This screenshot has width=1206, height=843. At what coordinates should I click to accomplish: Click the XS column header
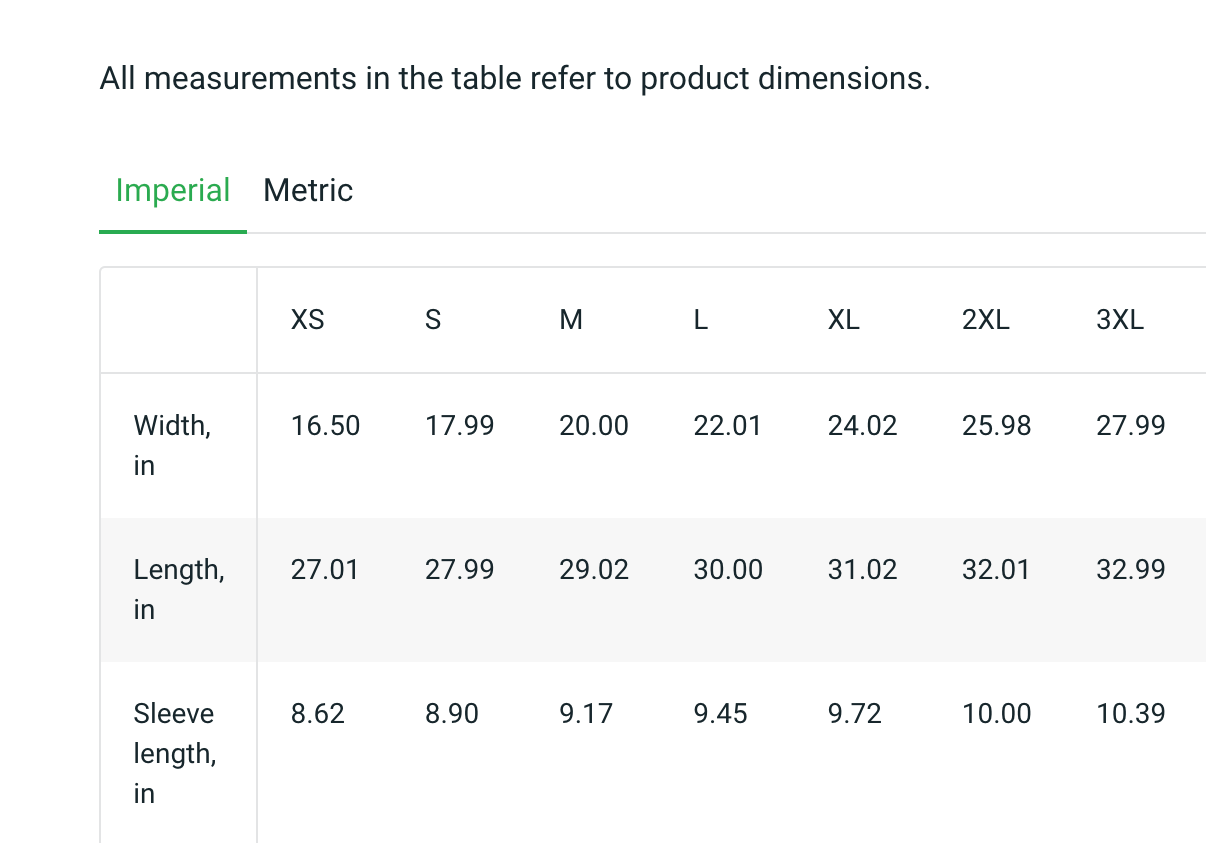click(308, 320)
